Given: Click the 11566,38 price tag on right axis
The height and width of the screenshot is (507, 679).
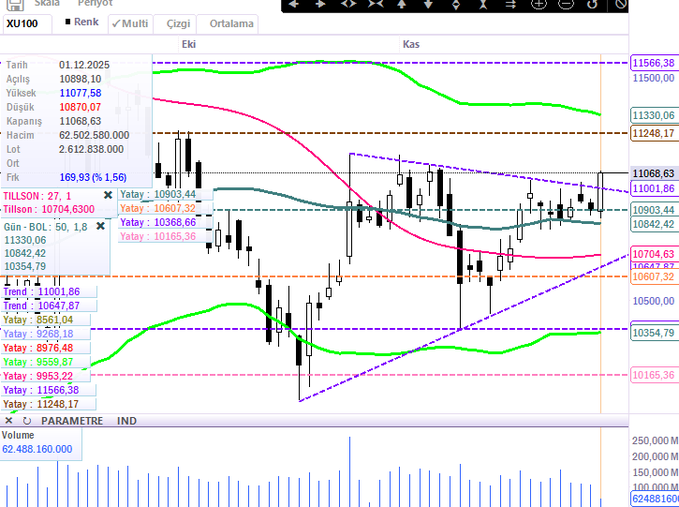Looking at the screenshot, I should tap(654, 63).
